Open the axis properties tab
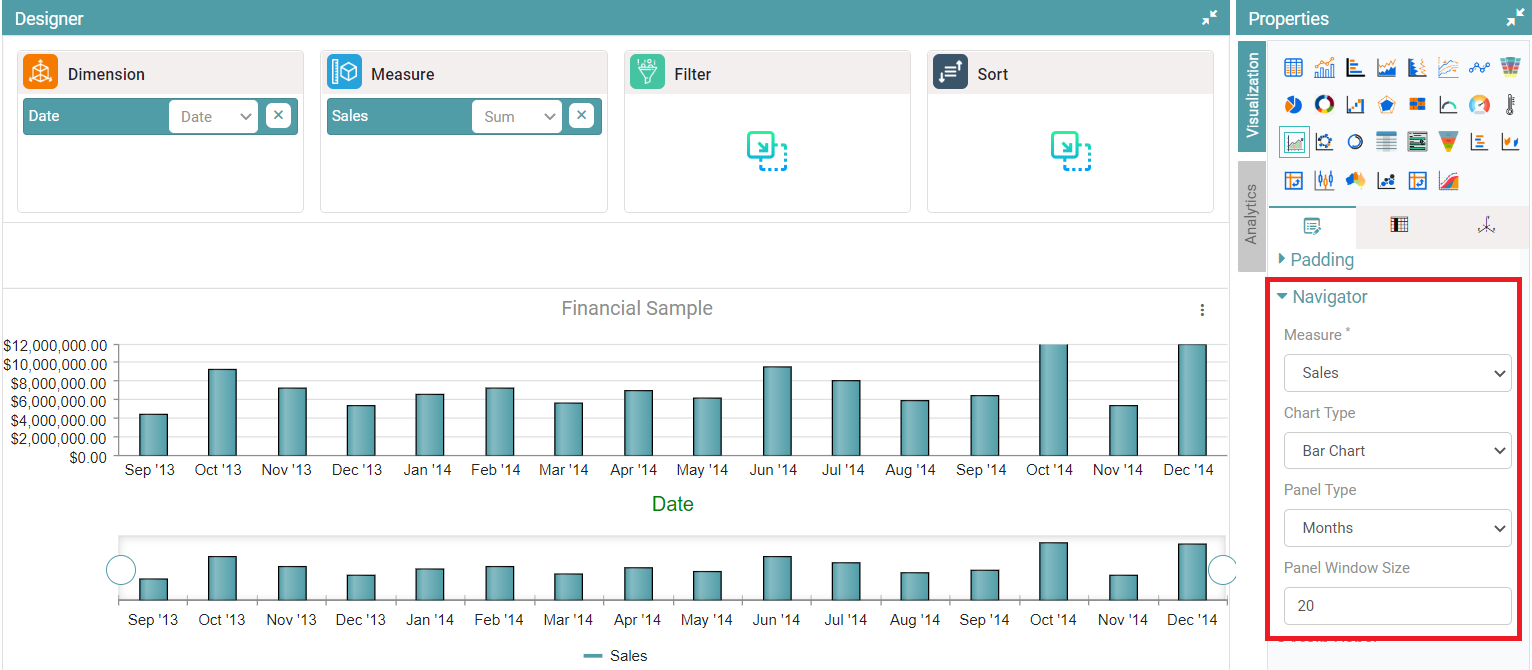The height and width of the screenshot is (670, 1532). click(1485, 226)
